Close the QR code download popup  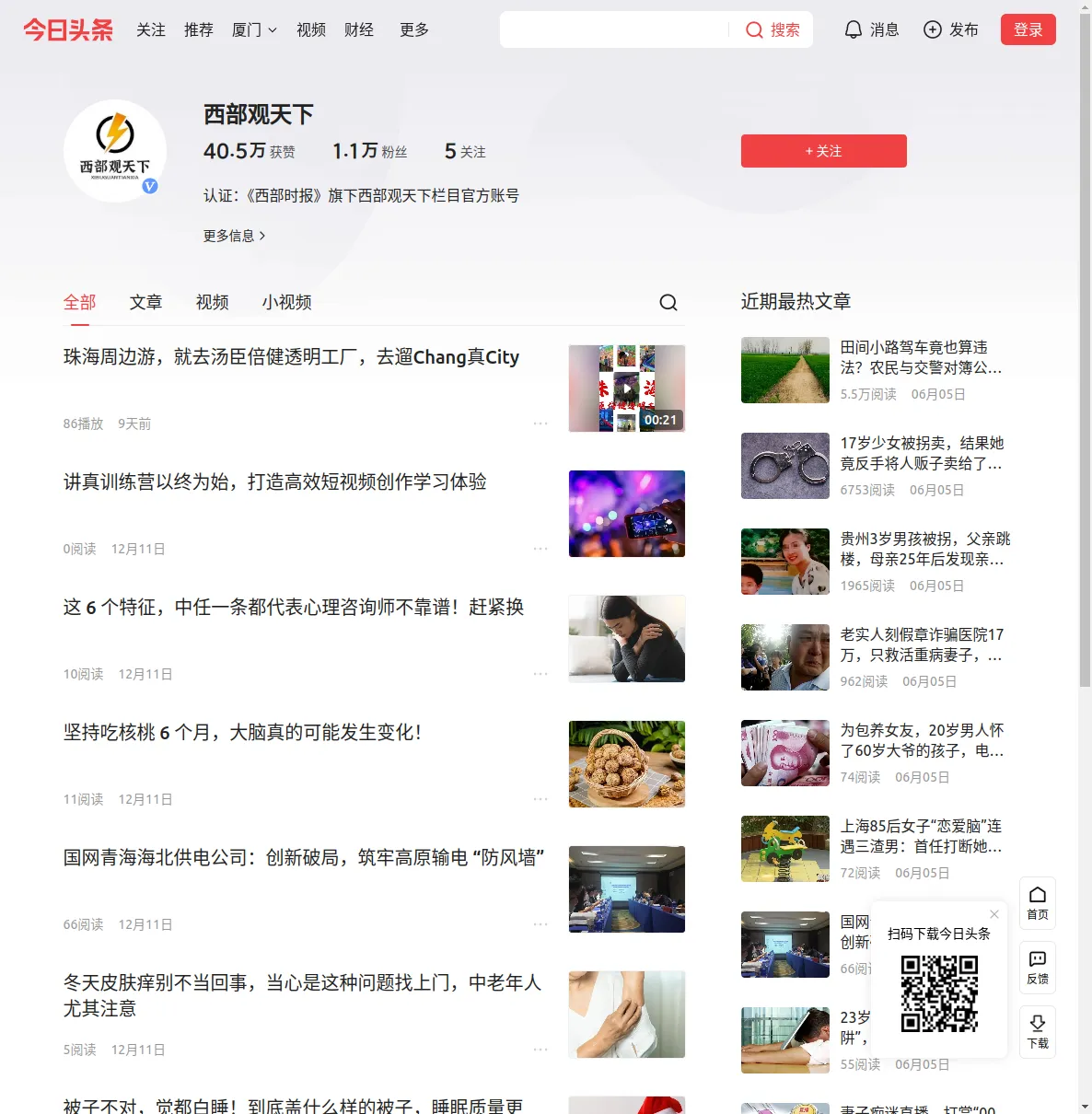[x=994, y=914]
